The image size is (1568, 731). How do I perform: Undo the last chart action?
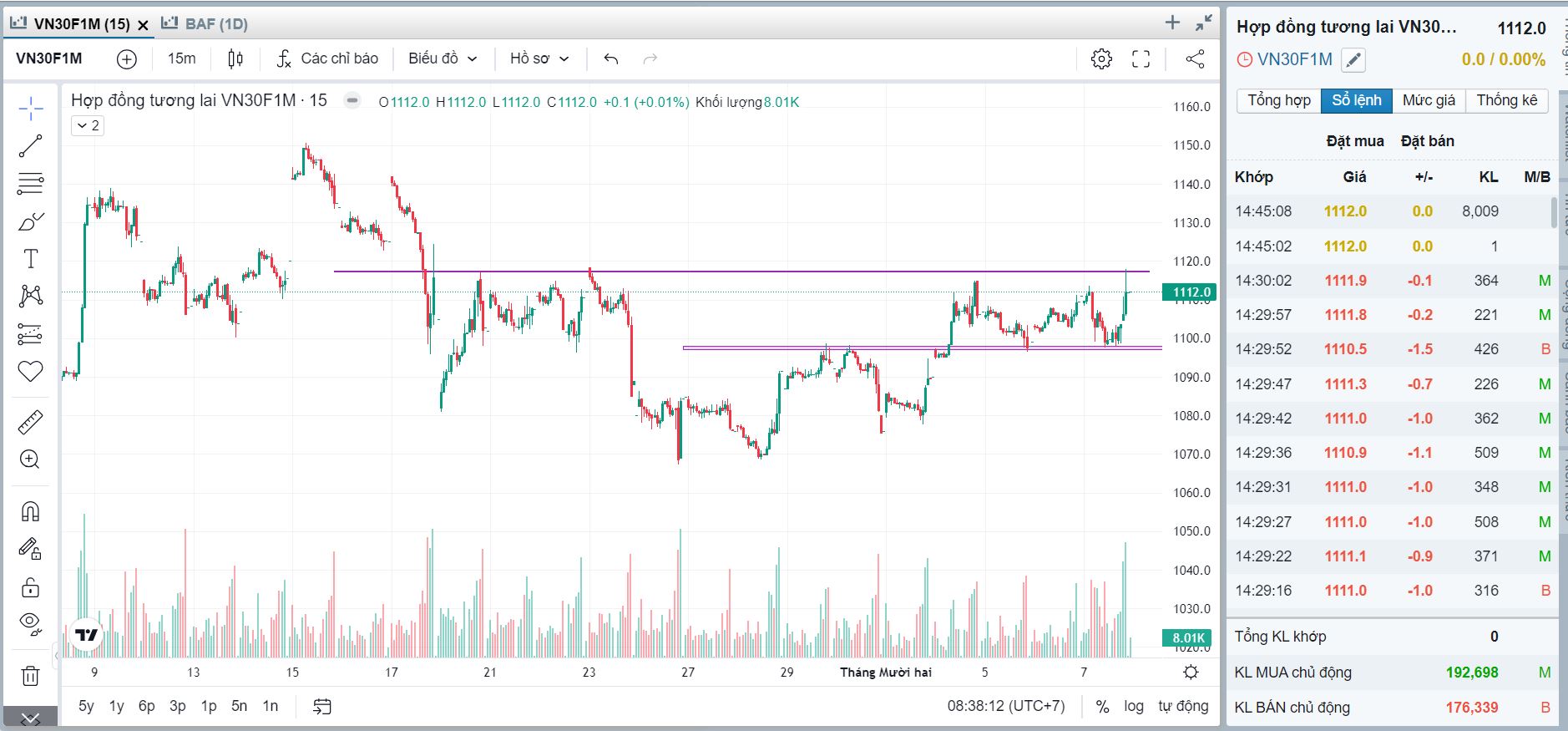point(611,58)
